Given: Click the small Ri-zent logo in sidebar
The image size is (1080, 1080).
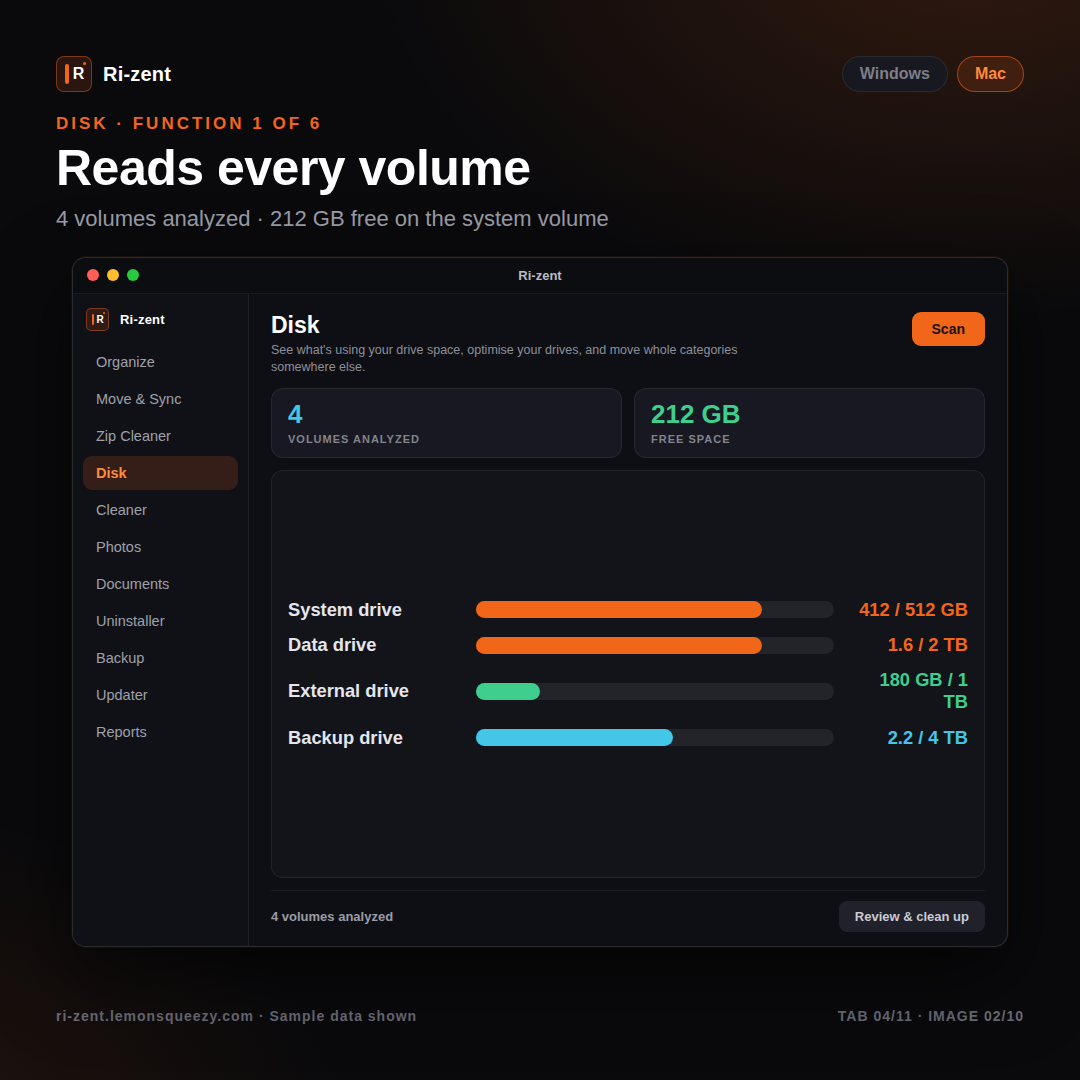Looking at the screenshot, I should 97,320.
